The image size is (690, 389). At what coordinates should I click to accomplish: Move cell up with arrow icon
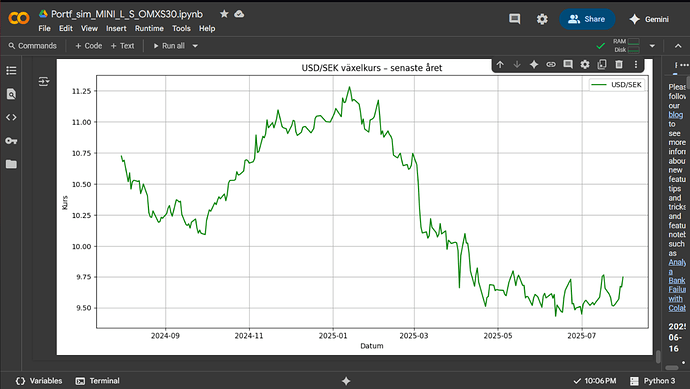pos(500,65)
